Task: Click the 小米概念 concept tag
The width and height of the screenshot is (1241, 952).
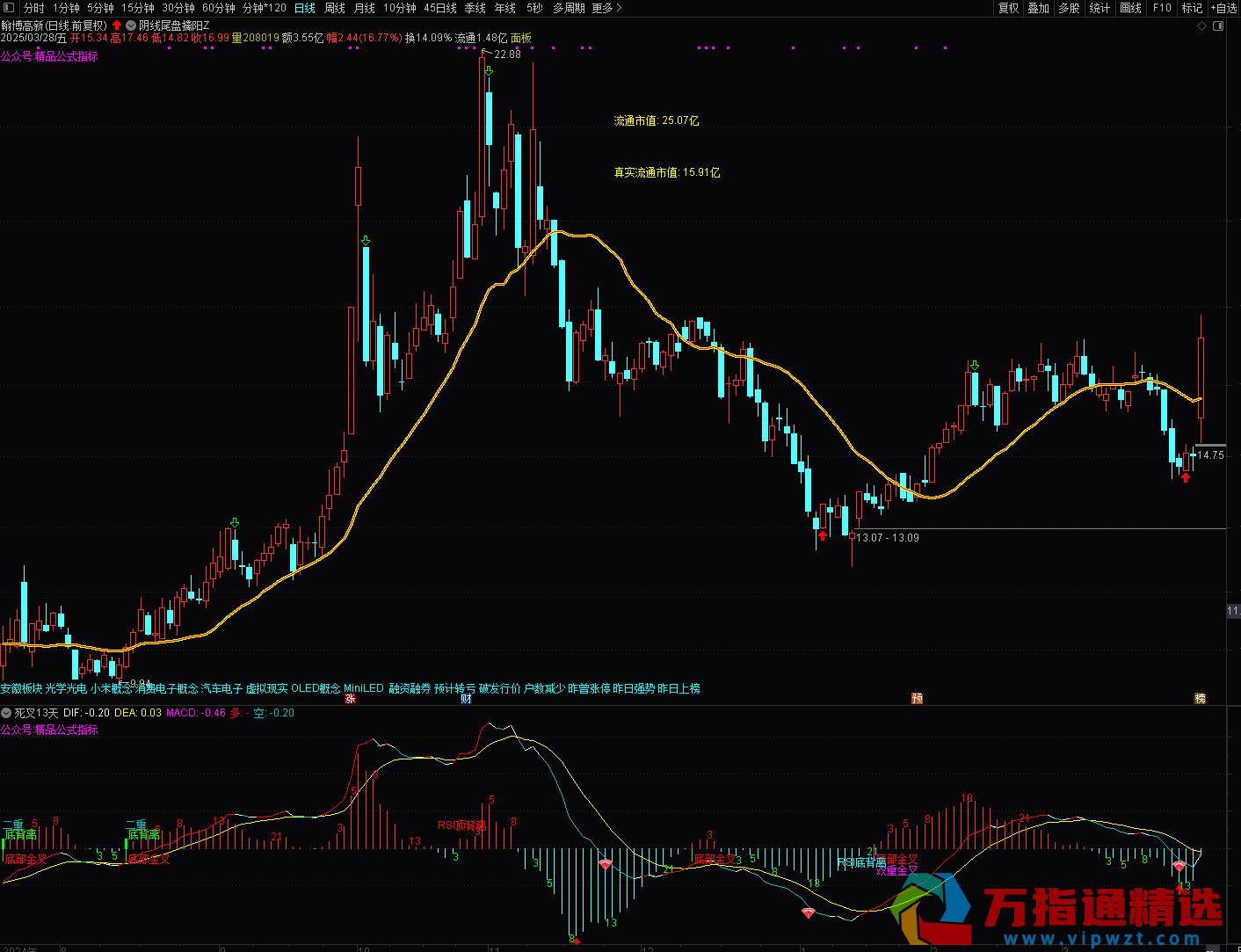Action: (111, 688)
